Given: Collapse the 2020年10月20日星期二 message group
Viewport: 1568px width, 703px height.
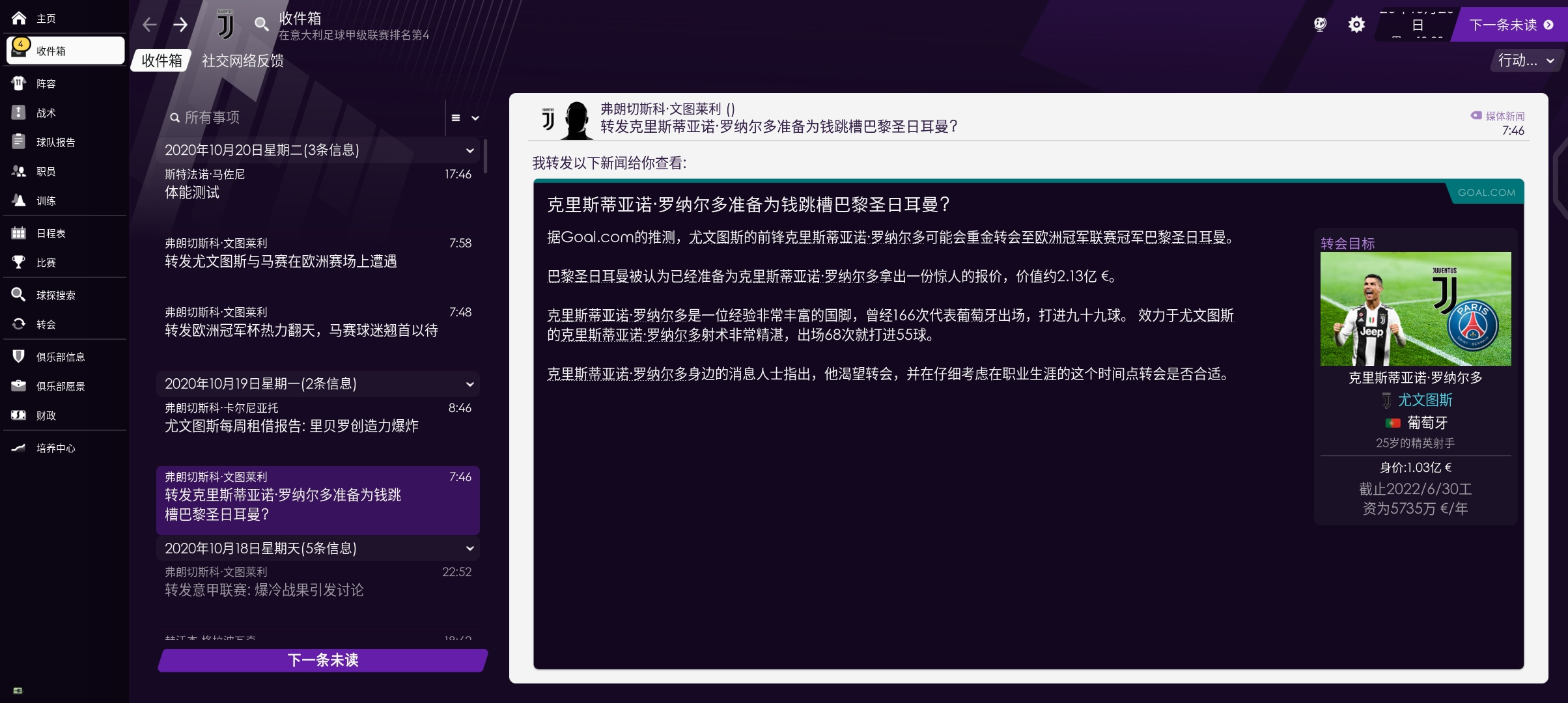Looking at the screenshot, I should [469, 150].
